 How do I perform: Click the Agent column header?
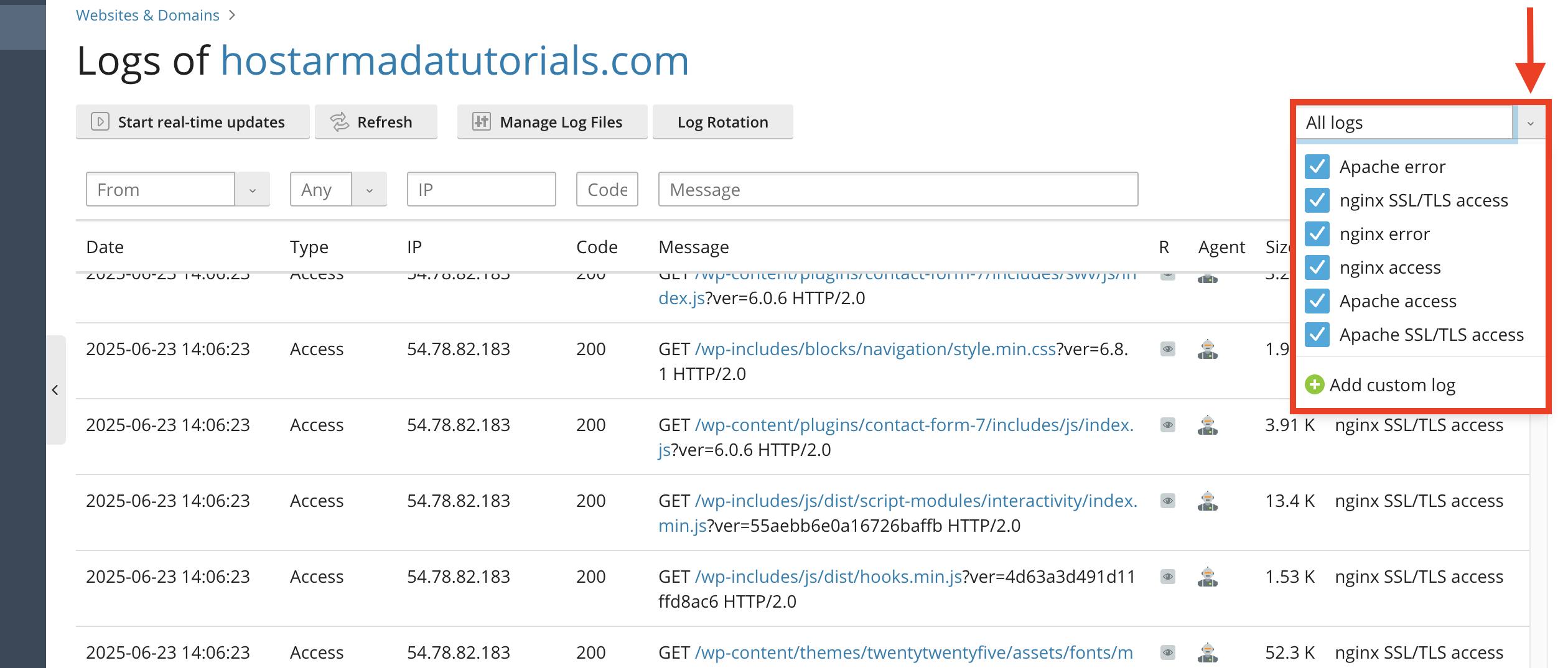tap(1221, 248)
